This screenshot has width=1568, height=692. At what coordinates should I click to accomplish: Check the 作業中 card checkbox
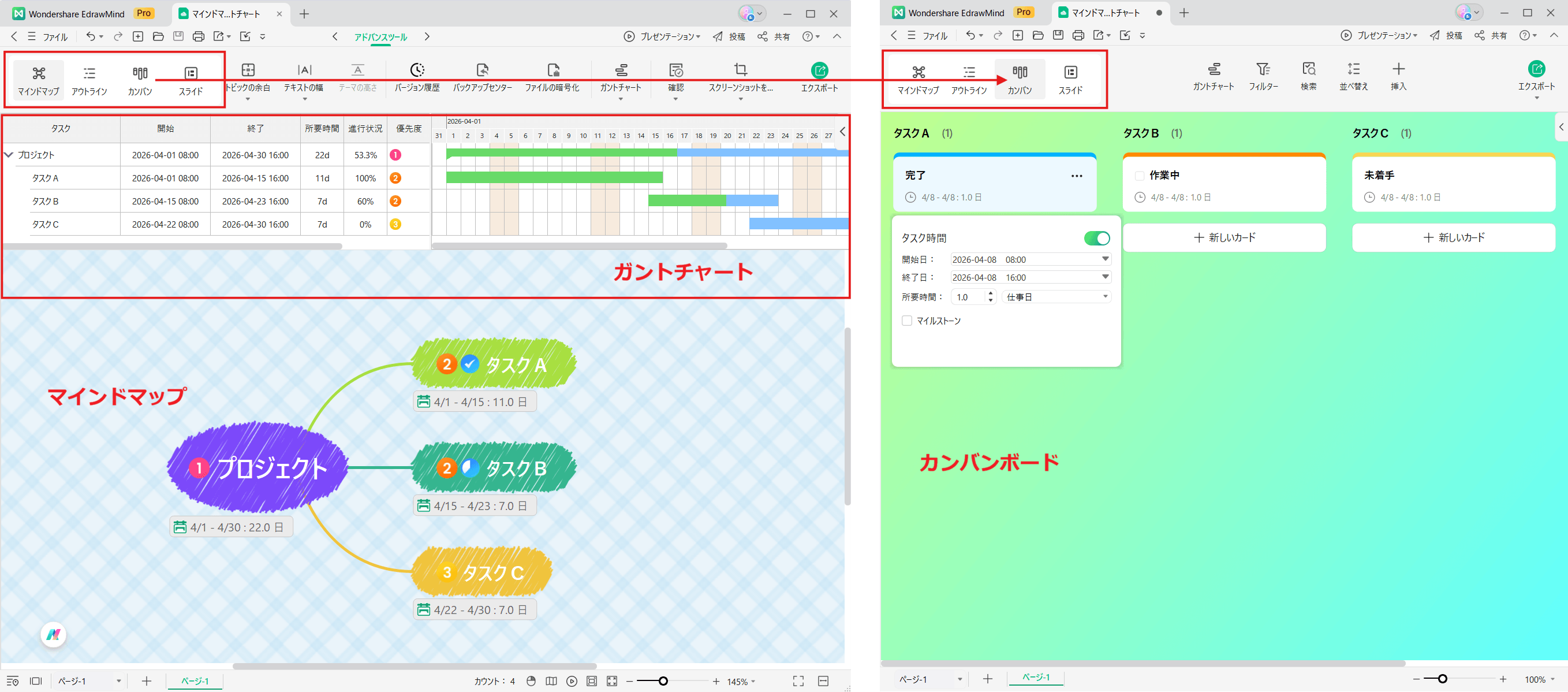[x=1139, y=176]
